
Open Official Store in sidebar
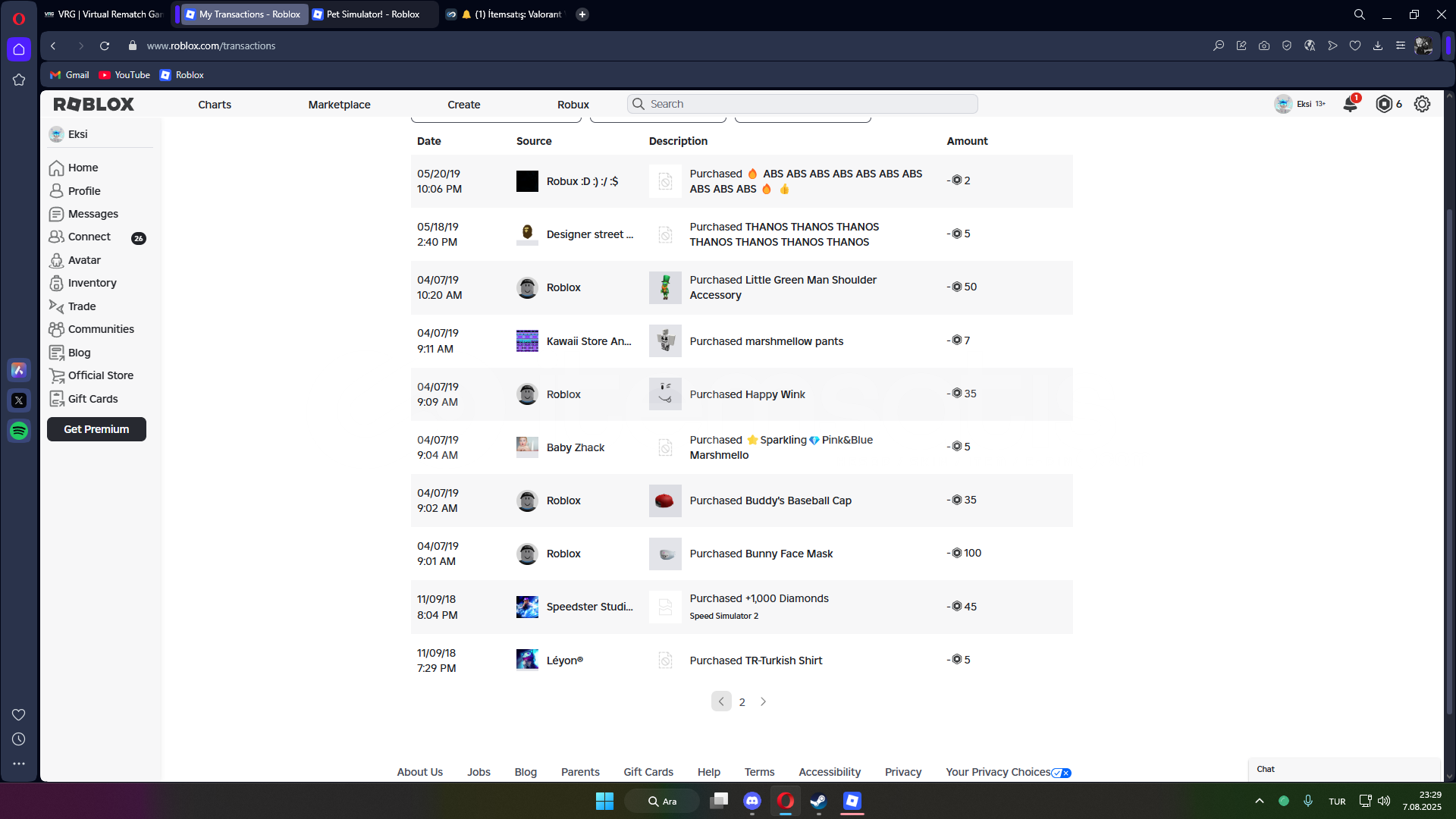pos(91,375)
